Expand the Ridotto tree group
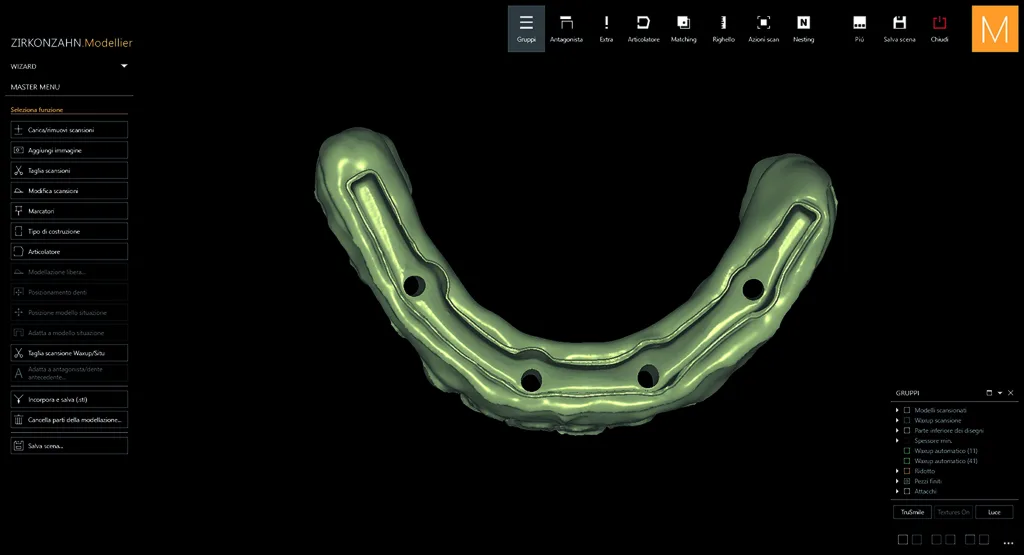Viewport: 1024px width, 555px height. point(897,471)
